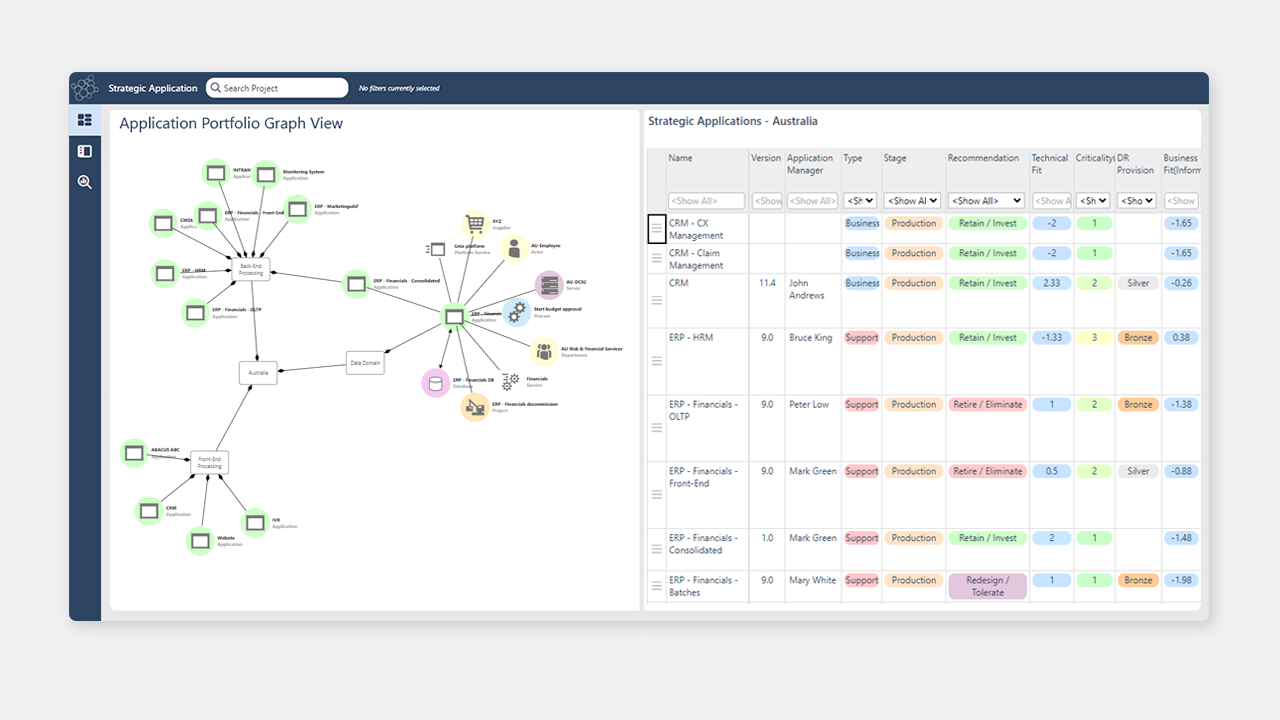The image size is (1280, 720).
Task: Select the Website application node
Action: [x=200, y=541]
